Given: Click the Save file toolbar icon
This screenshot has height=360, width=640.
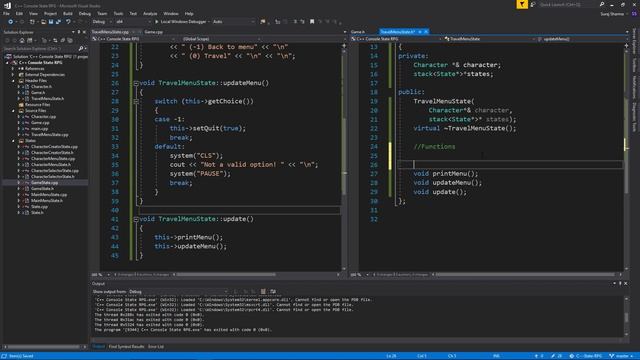Looking at the screenshot, I should point(51,22).
